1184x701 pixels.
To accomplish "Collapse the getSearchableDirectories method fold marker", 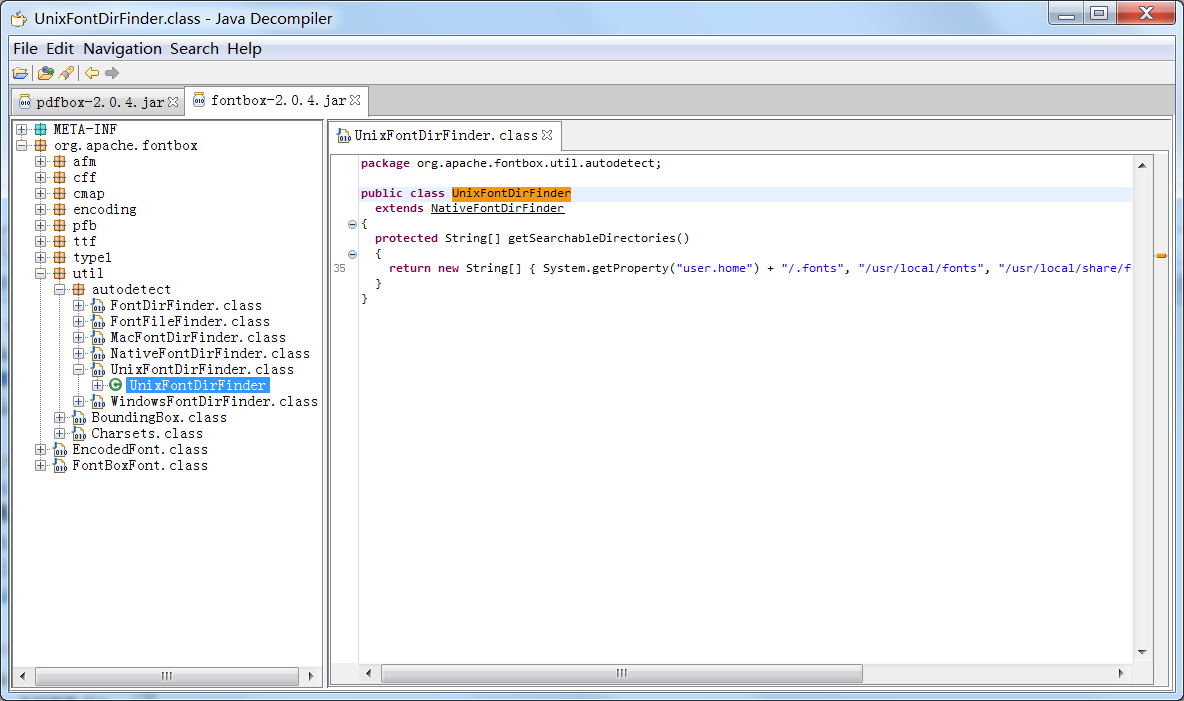I will pos(352,254).
